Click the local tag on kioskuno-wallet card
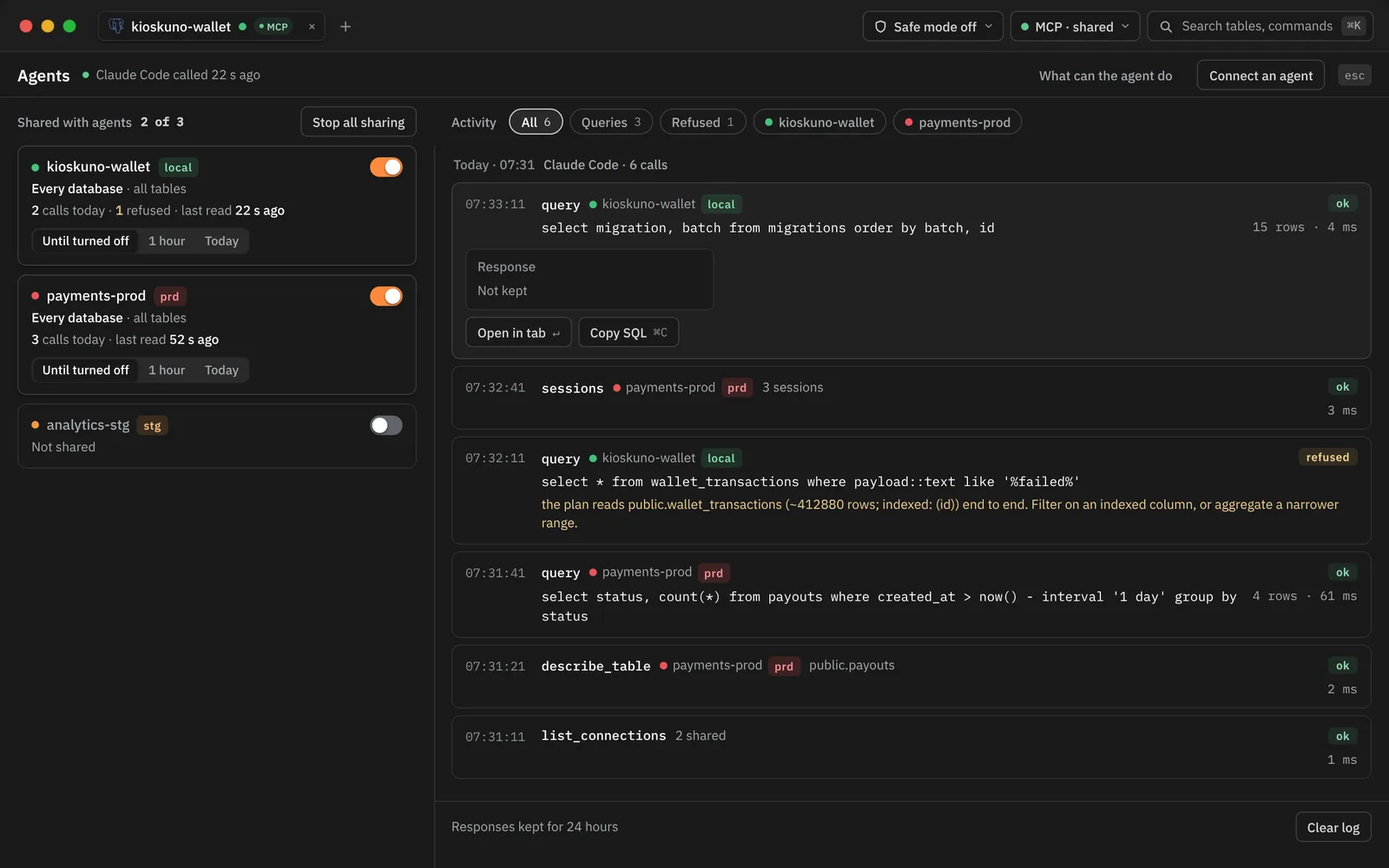 pos(178,168)
